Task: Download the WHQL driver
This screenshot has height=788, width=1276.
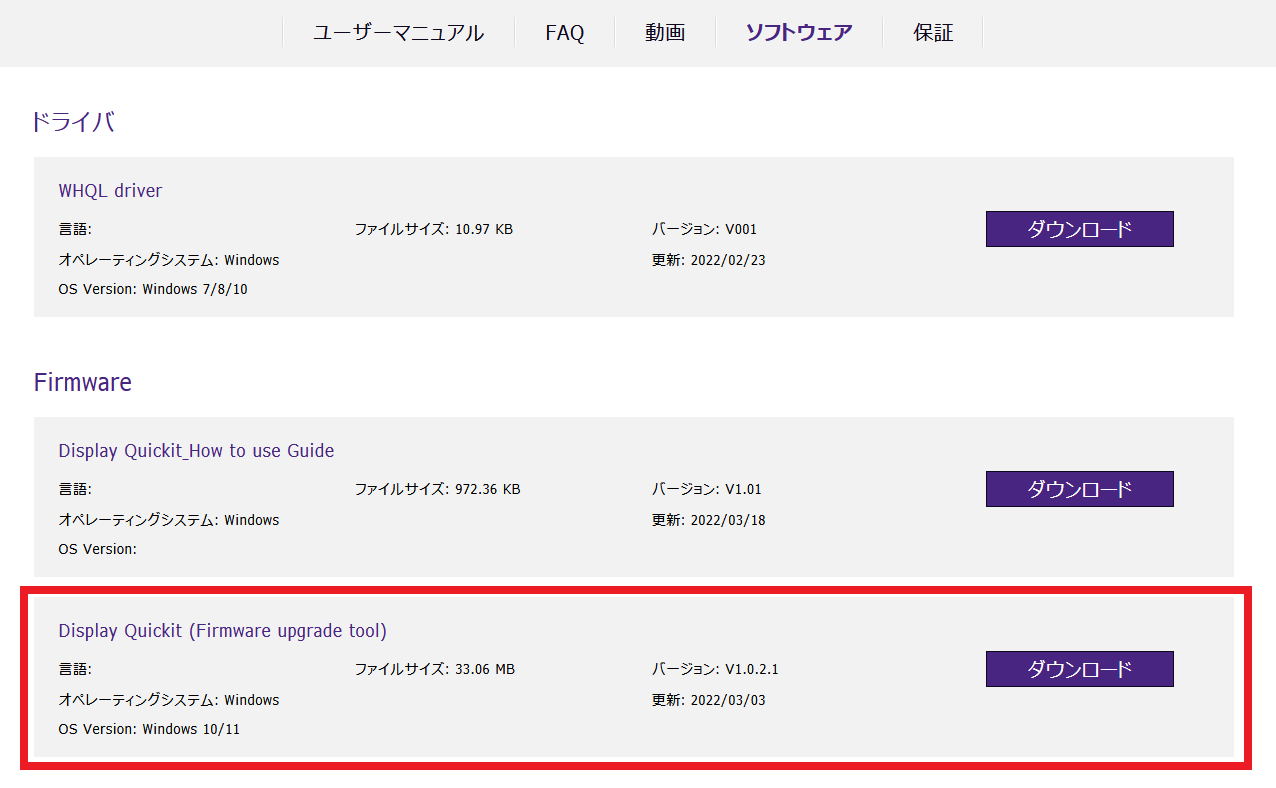Action: coord(1079,229)
